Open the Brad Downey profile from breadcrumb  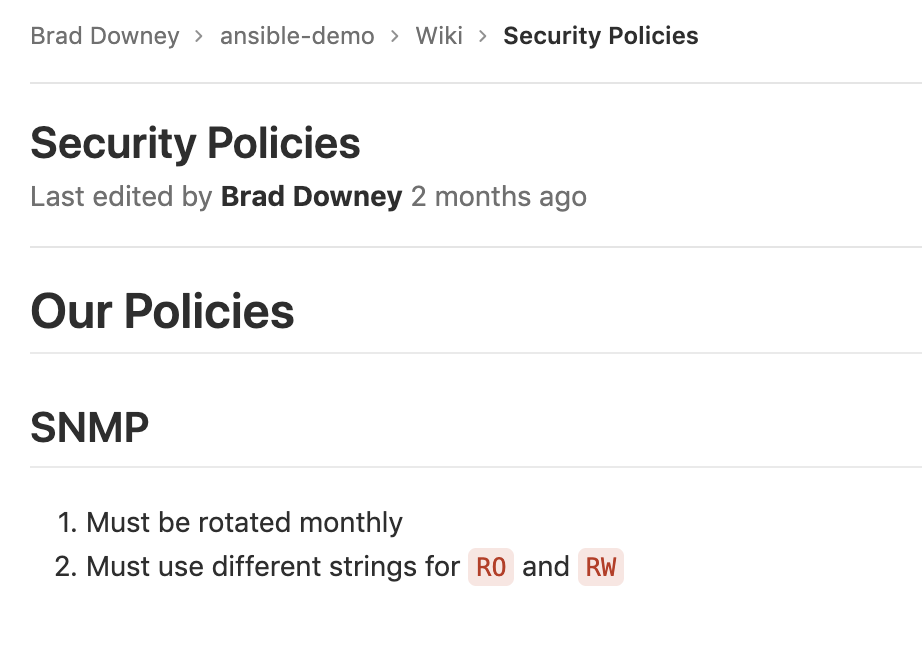pyautogui.click(x=104, y=36)
